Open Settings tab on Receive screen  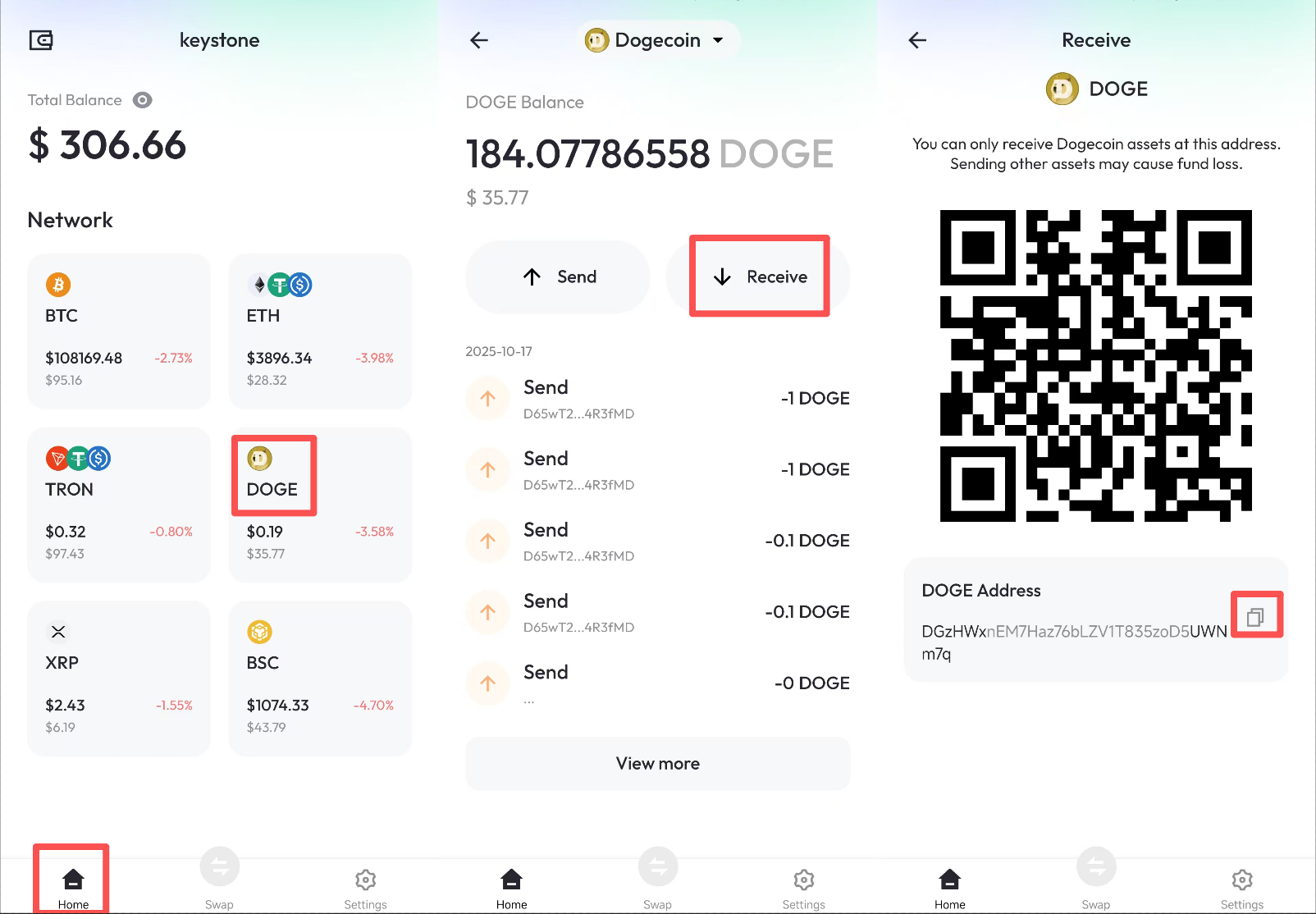pyautogui.click(x=1242, y=889)
